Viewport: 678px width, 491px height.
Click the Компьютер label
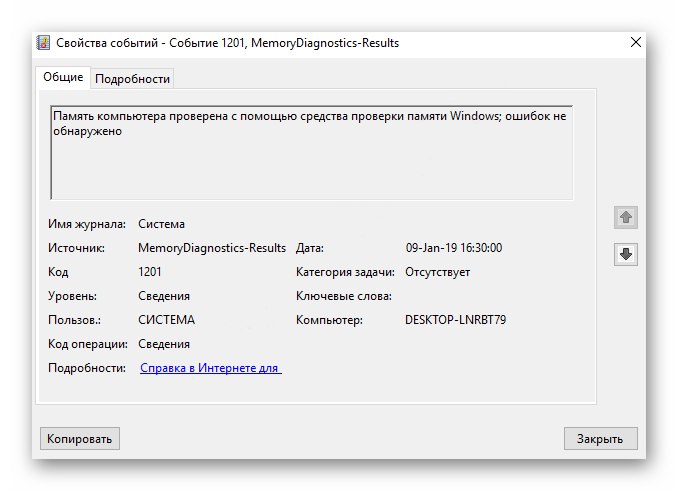(x=329, y=320)
